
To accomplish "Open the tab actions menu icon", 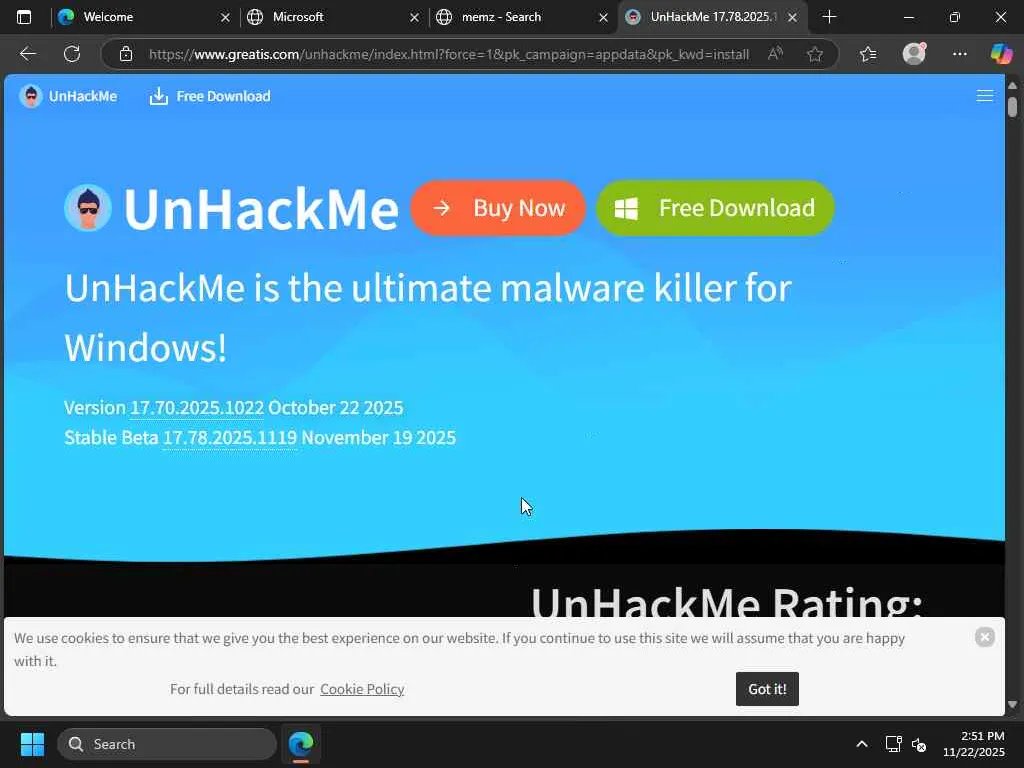I will pyautogui.click(x=24, y=17).
